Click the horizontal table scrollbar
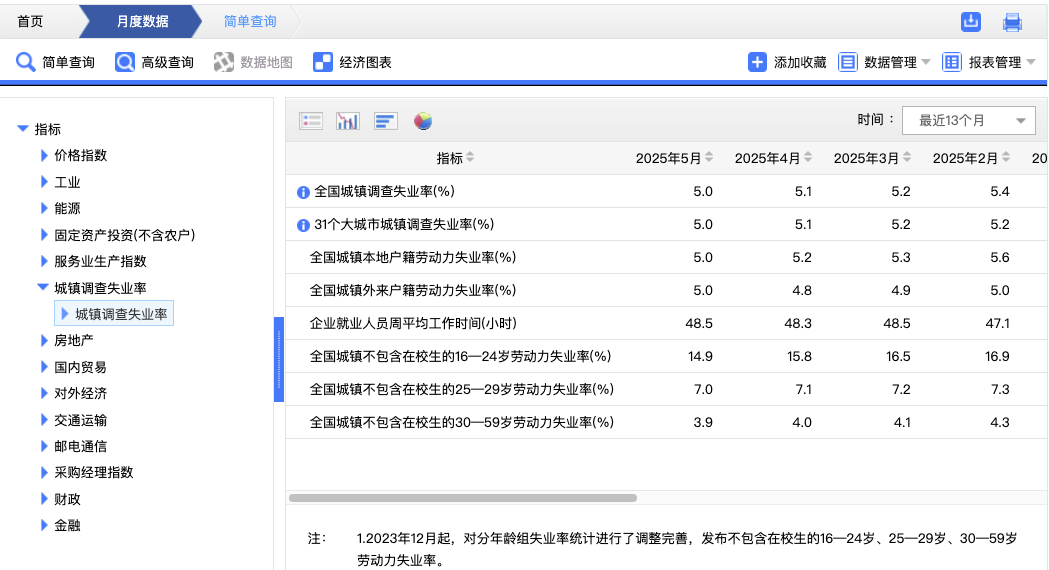1049x570 pixels. [x=462, y=497]
